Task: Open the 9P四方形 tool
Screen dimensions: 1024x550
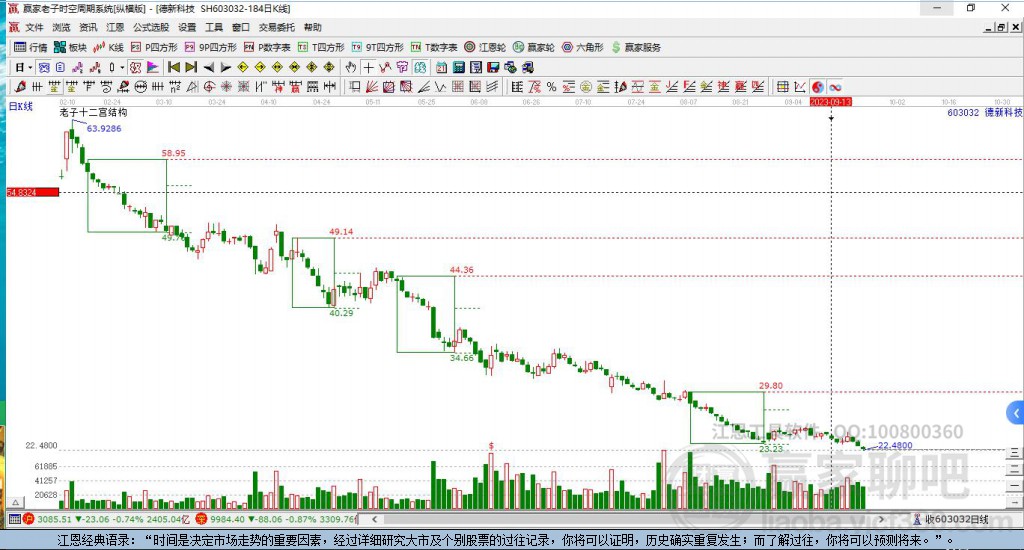Action: 210,47
